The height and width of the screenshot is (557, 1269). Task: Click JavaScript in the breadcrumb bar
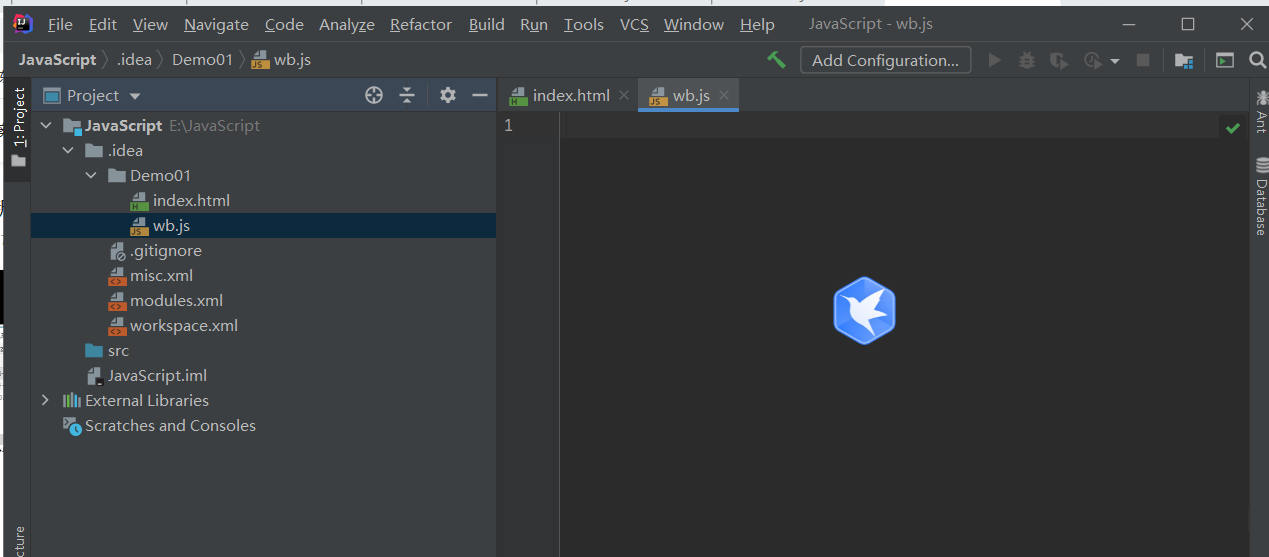58,59
